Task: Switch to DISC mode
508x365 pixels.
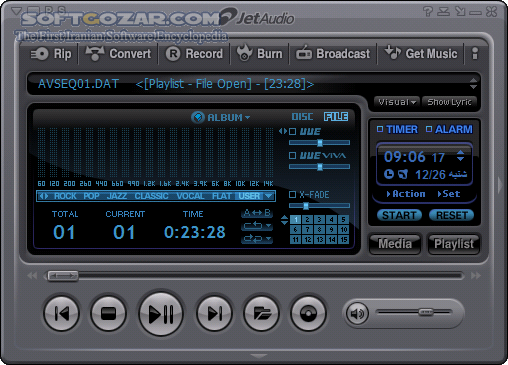Action: click(x=302, y=117)
